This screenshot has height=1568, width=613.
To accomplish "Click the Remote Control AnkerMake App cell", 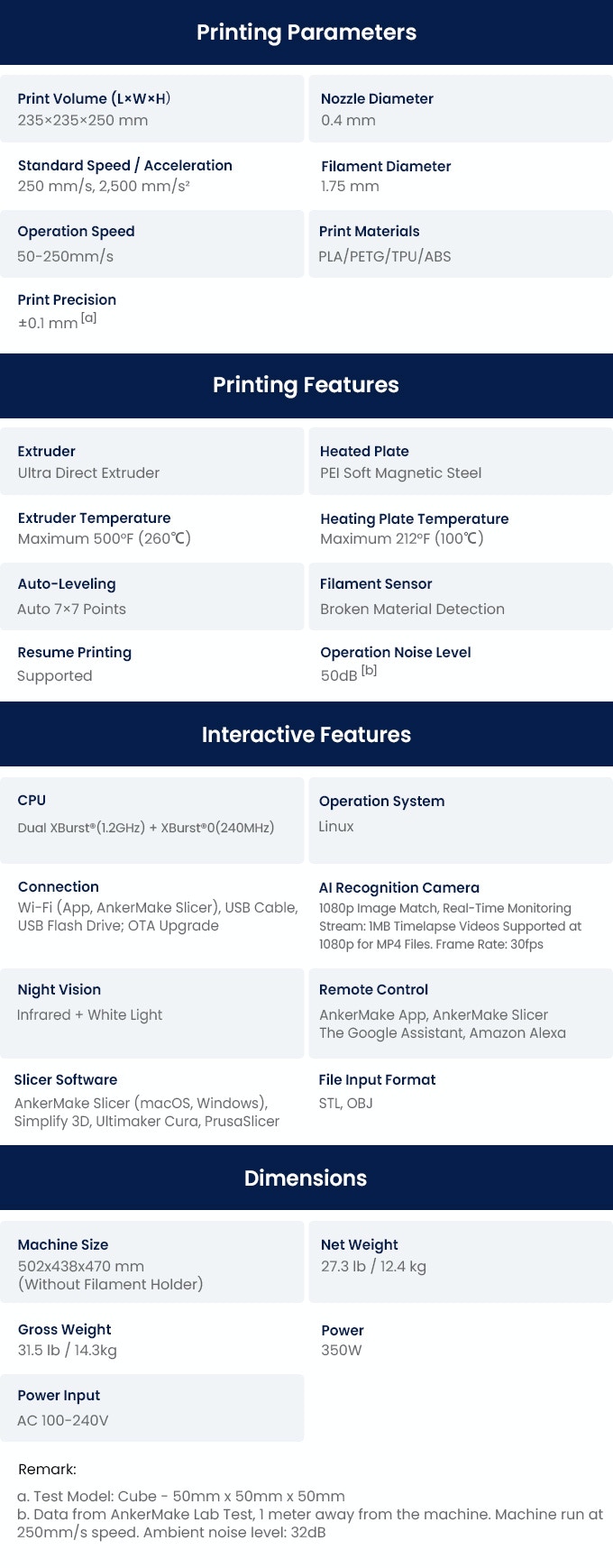I will pos(461,1013).
